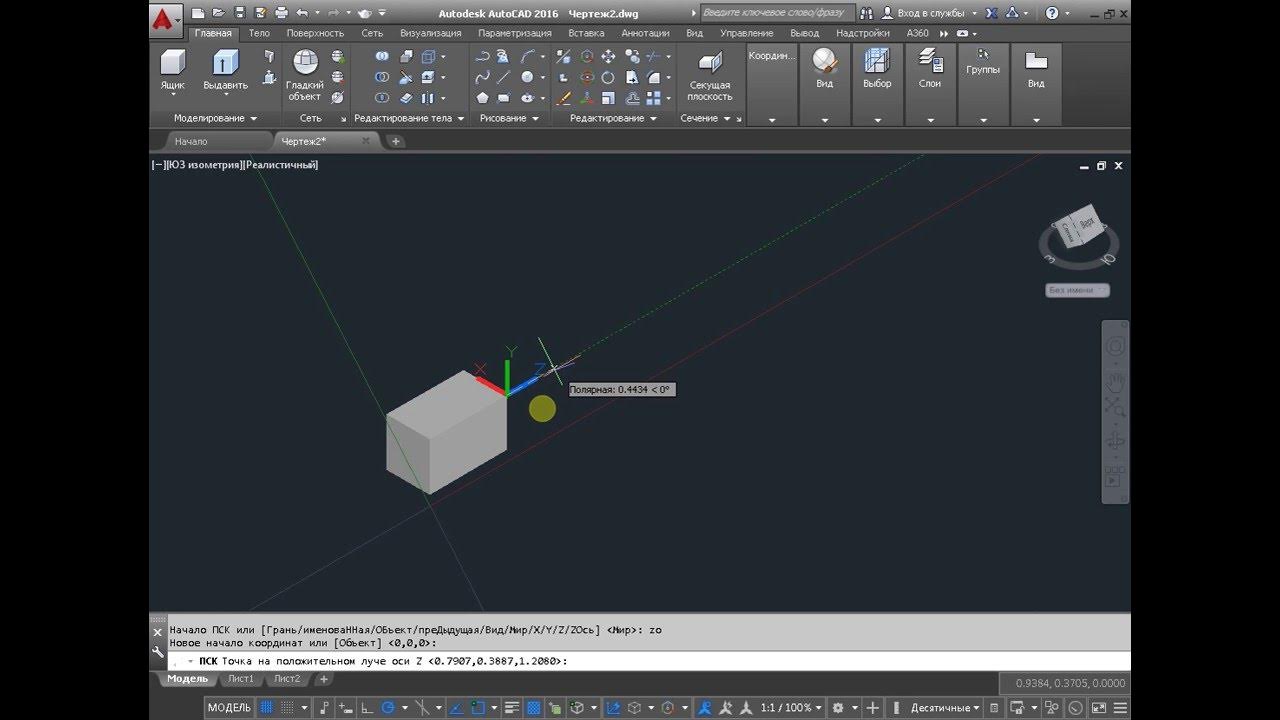This screenshot has width=1280, height=720.
Task: Save the drawing via quick access toolbar
Action: [239, 14]
